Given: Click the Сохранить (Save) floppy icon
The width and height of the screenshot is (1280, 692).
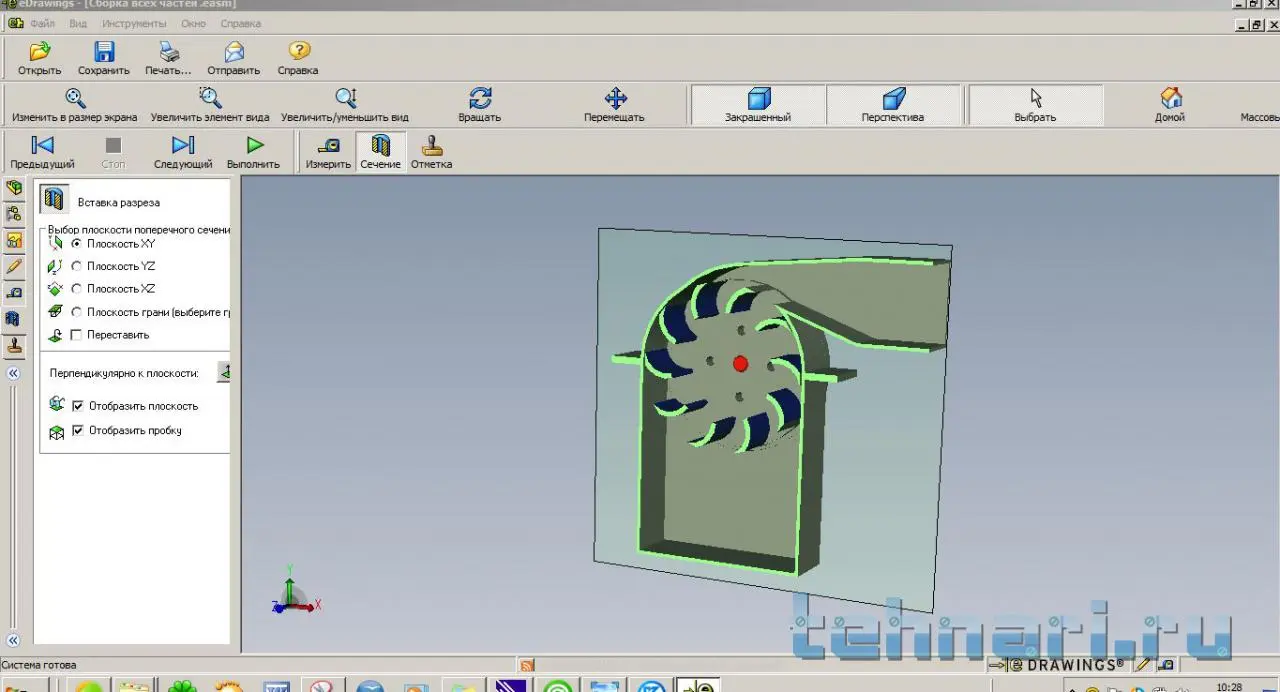Looking at the screenshot, I should coord(104,51).
